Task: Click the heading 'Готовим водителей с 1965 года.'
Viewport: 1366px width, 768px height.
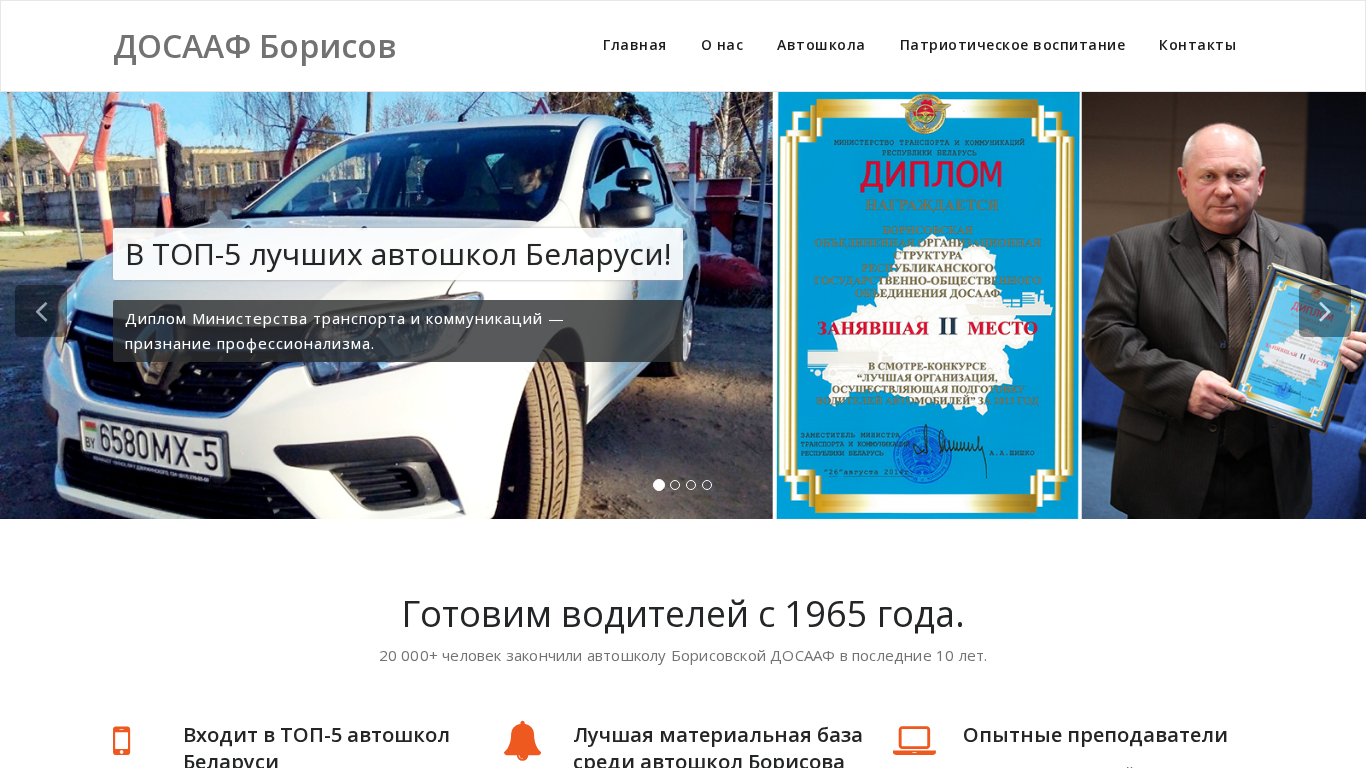Action: [x=683, y=614]
